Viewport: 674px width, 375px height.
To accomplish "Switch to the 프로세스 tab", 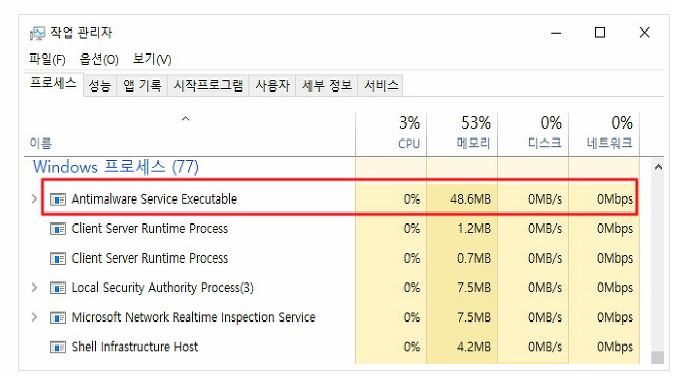I will (53, 83).
